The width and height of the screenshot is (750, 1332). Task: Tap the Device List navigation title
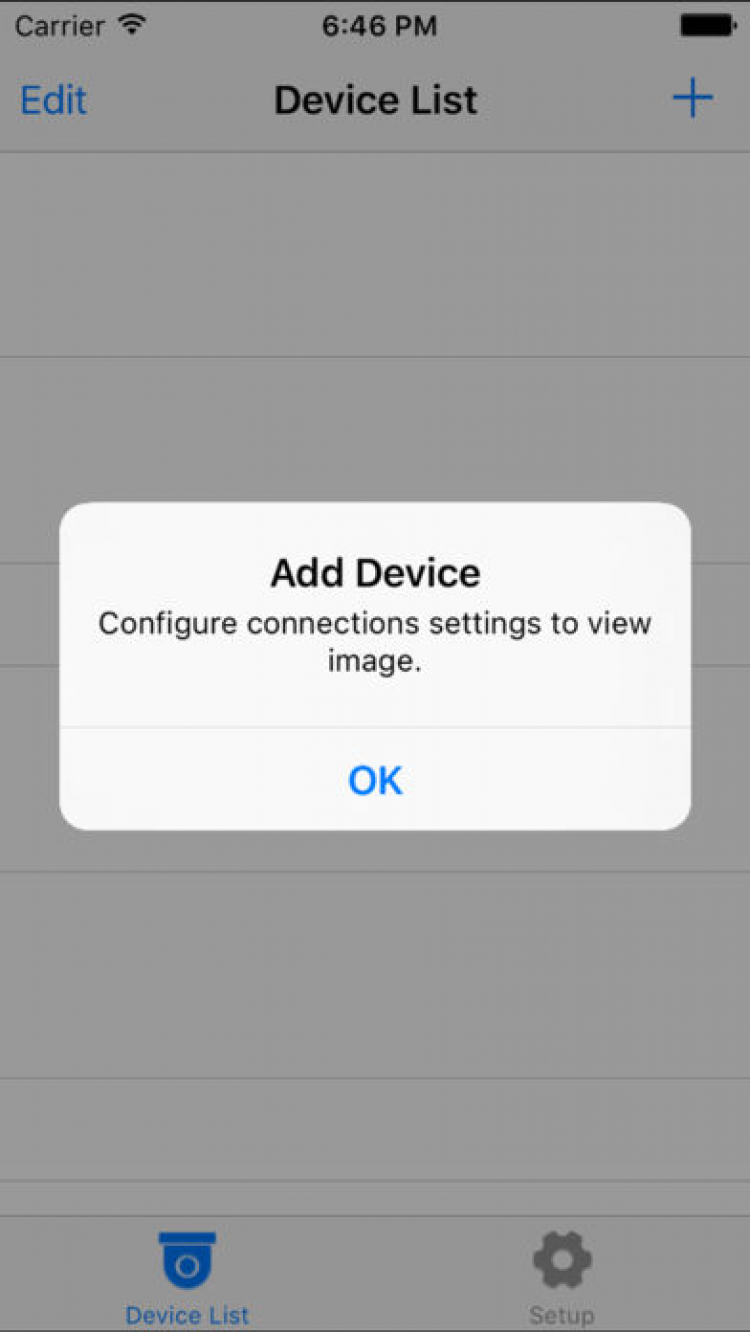tap(376, 100)
